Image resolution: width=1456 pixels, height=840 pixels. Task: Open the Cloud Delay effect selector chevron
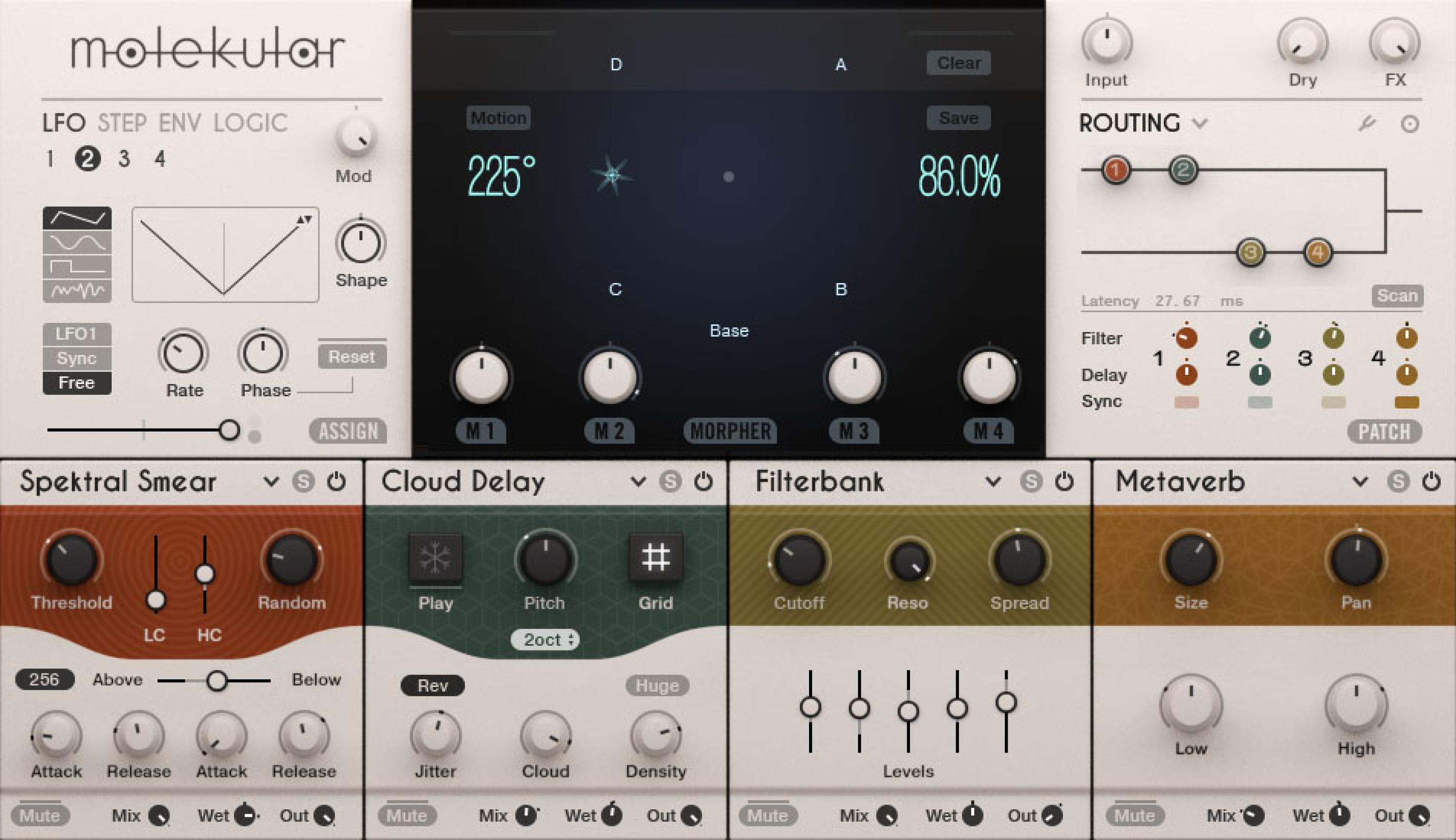(638, 481)
